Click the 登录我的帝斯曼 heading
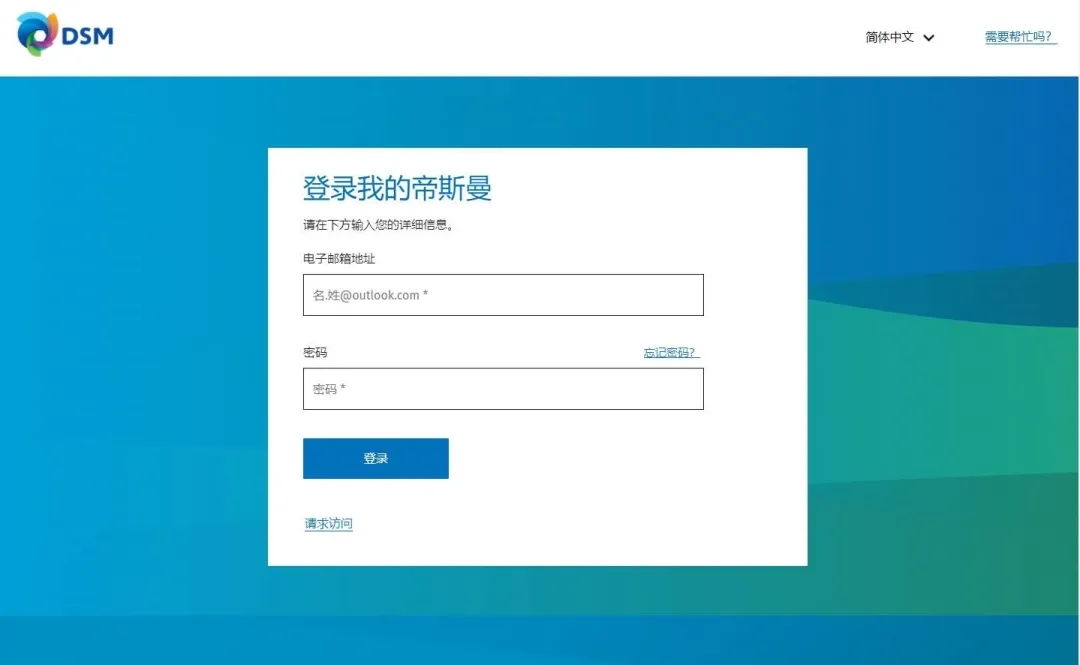The width and height of the screenshot is (1080, 665). tap(397, 188)
